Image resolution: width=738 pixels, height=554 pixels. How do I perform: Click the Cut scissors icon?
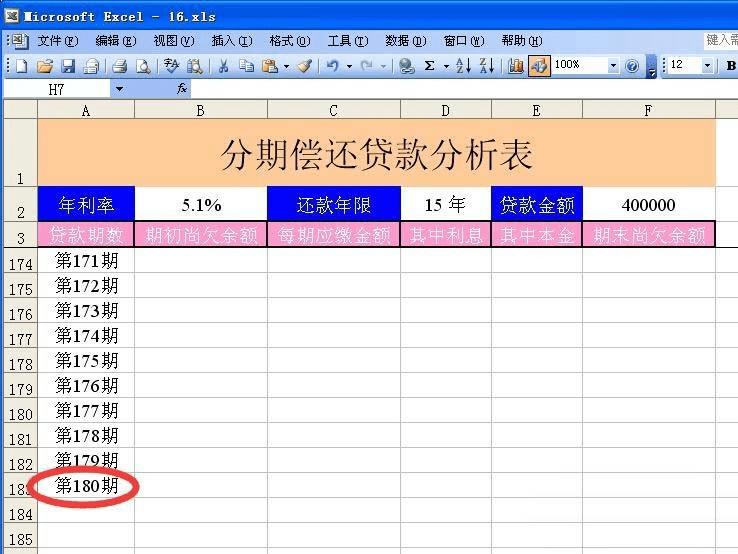(x=223, y=66)
